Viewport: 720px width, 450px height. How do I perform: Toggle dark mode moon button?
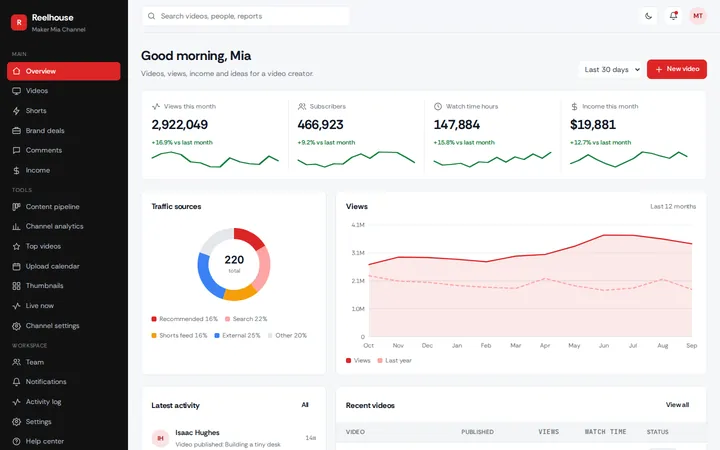coord(648,16)
